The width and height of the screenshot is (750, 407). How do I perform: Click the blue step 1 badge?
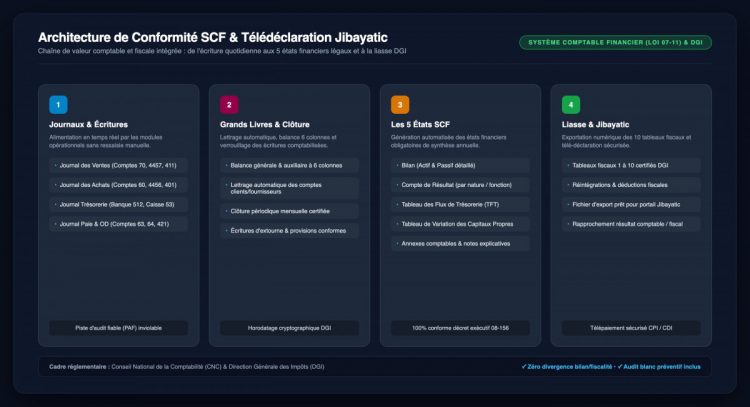(x=58, y=105)
